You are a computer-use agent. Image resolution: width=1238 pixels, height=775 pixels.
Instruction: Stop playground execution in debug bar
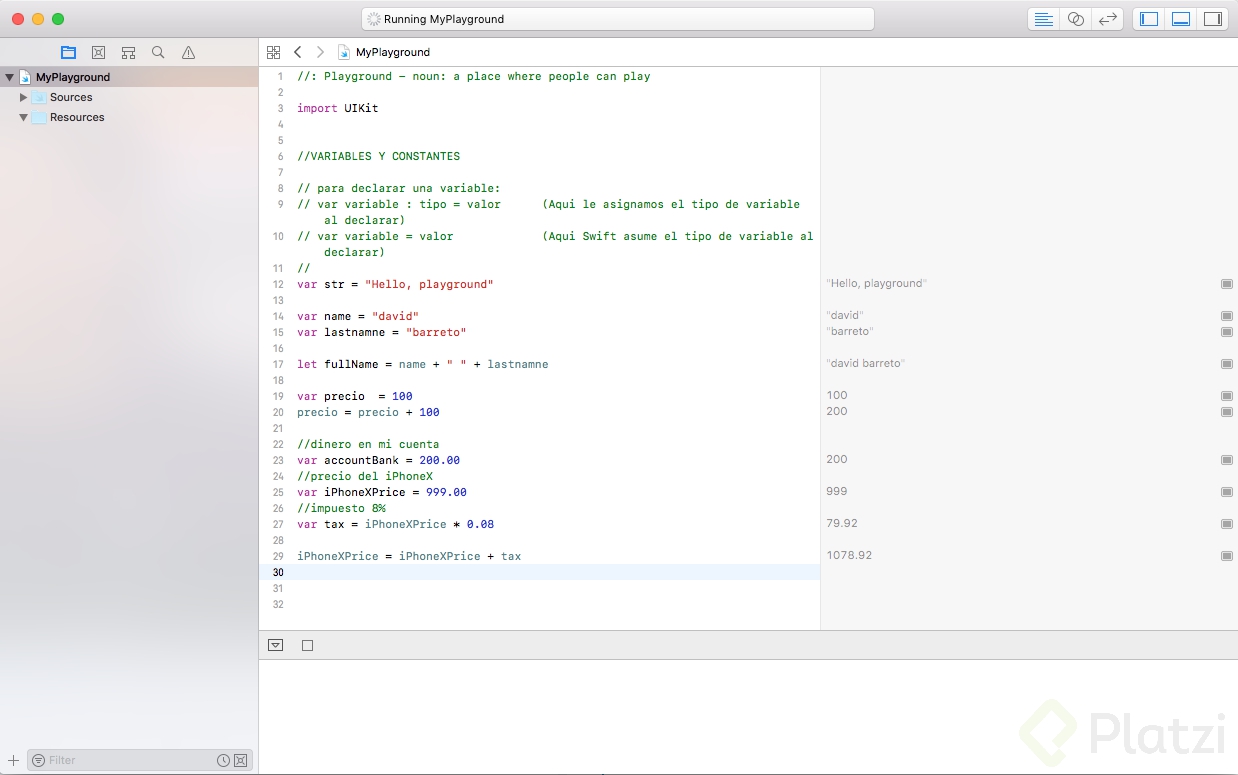click(x=307, y=645)
